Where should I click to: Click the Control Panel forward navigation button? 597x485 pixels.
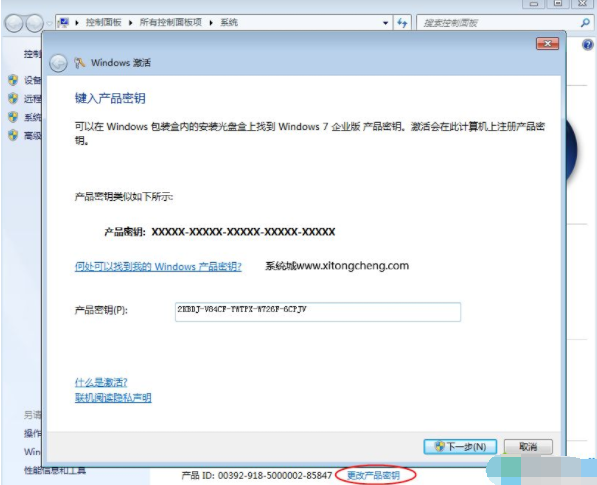pos(34,23)
